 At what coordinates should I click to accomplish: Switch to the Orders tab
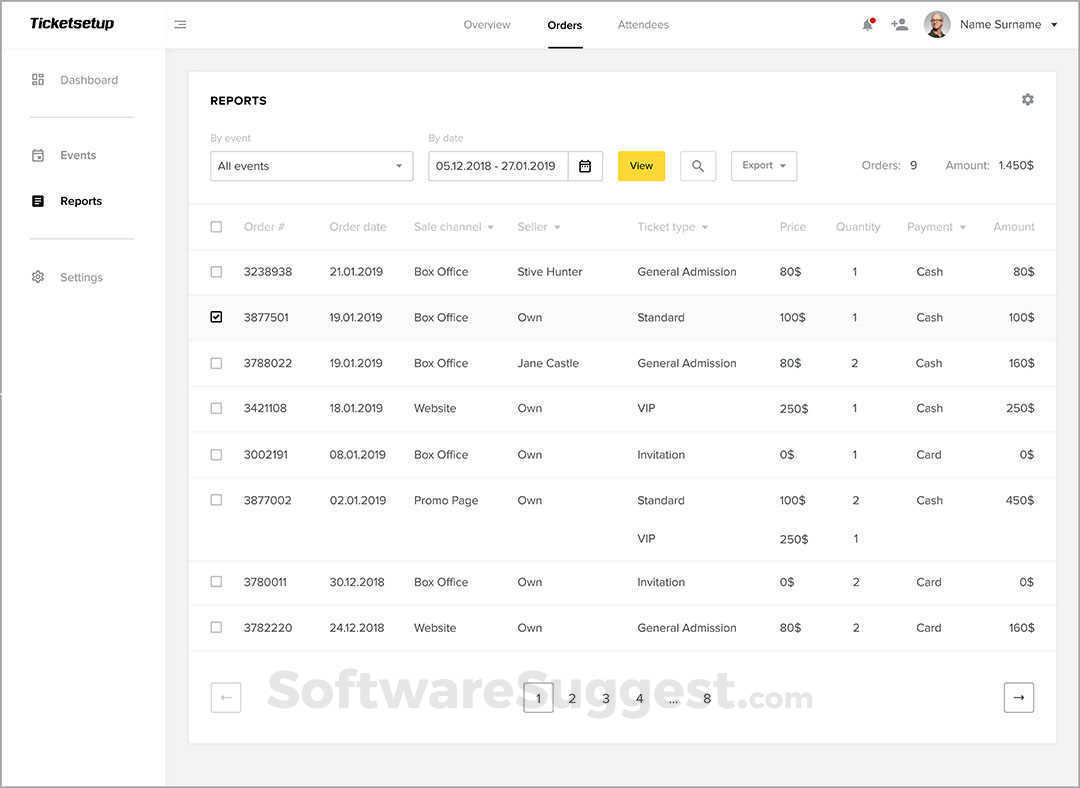coord(565,25)
